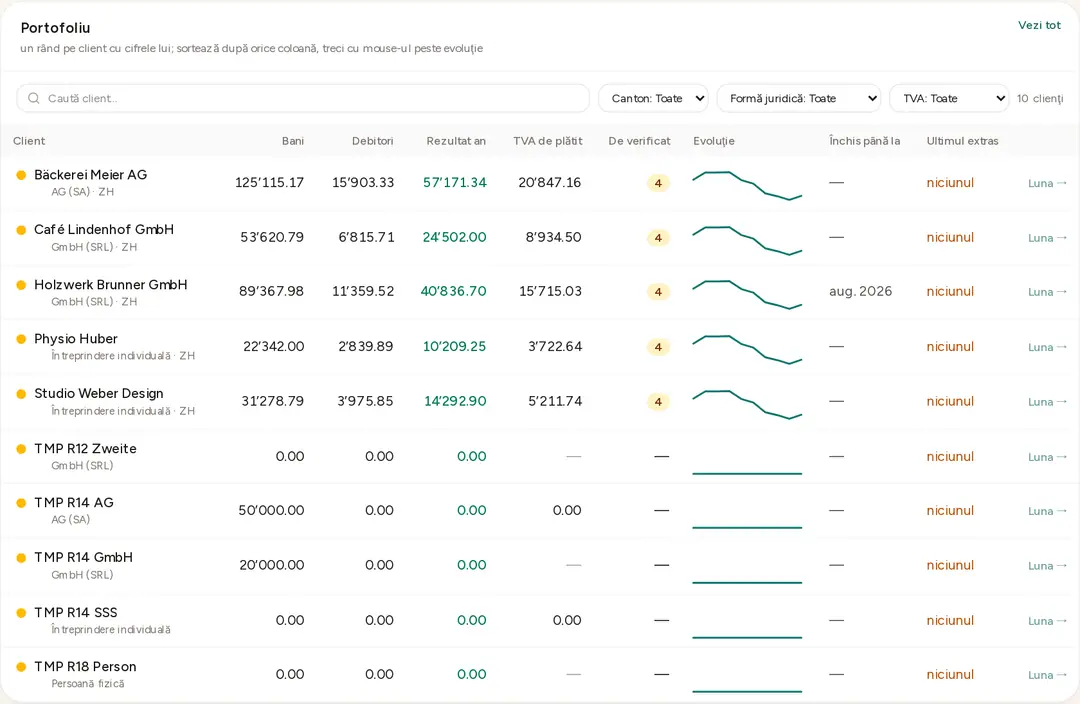Click the yellow status dot for TMP R14 AG

pyautogui.click(x=21, y=503)
